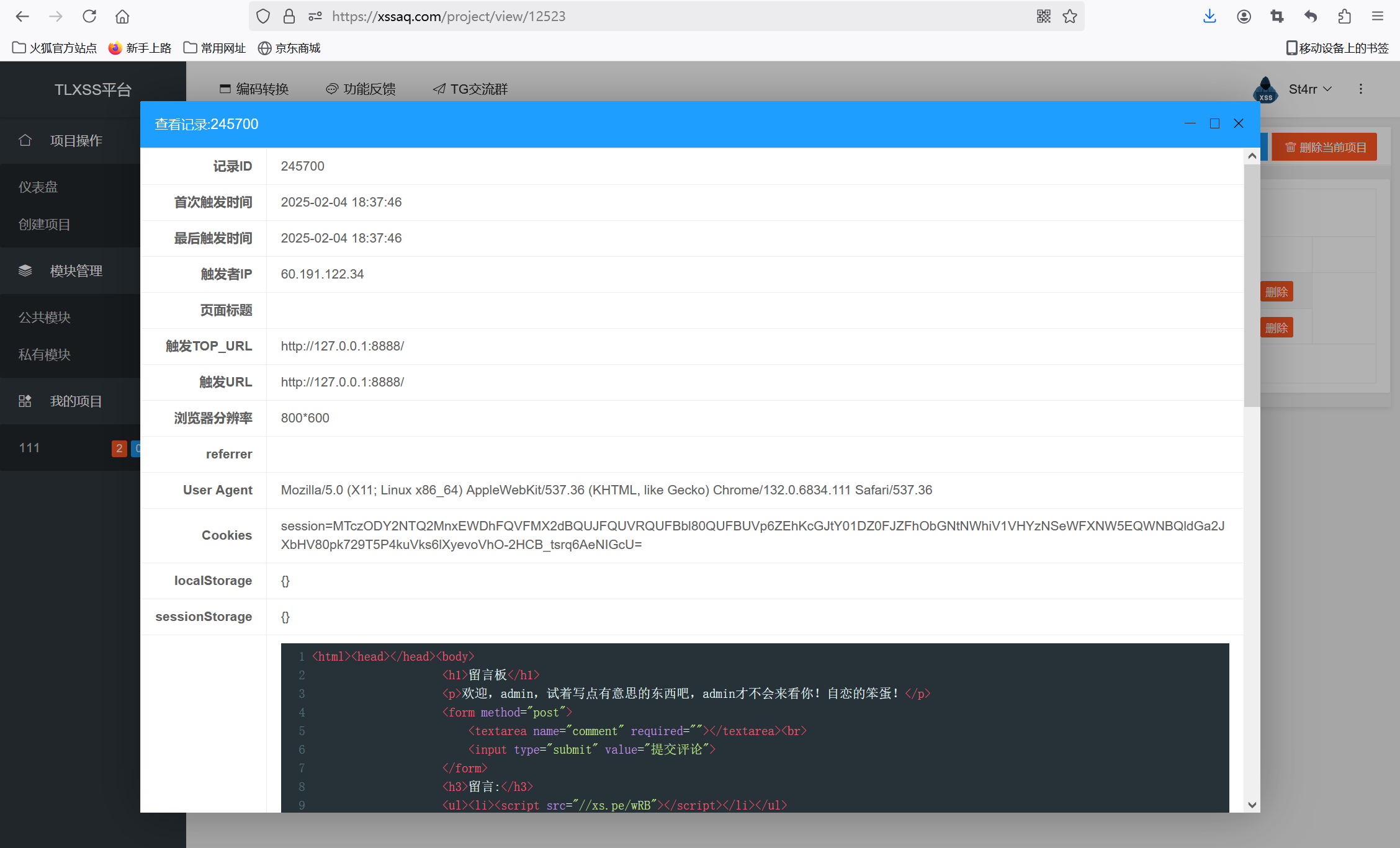Image resolution: width=1400 pixels, height=848 pixels.
Task: Bookmark this page with the star icon
Action: tap(1069, 16)
